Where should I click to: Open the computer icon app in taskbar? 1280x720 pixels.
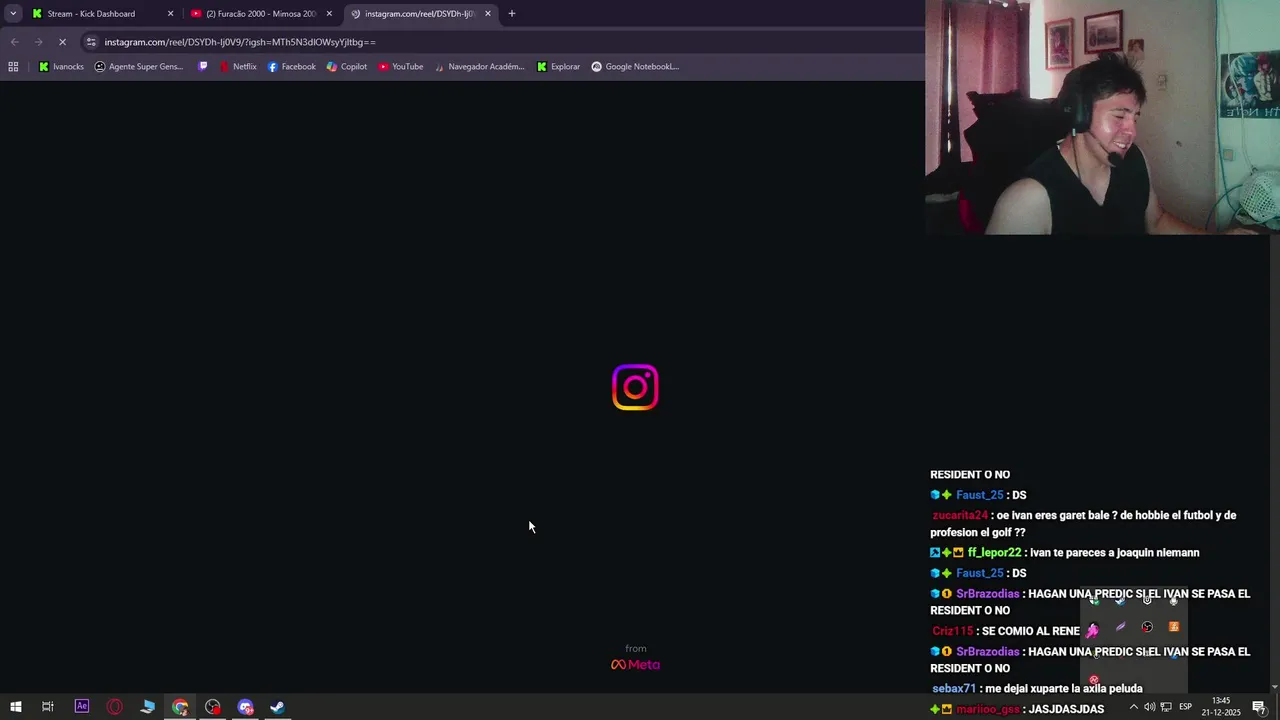point(148,707)
